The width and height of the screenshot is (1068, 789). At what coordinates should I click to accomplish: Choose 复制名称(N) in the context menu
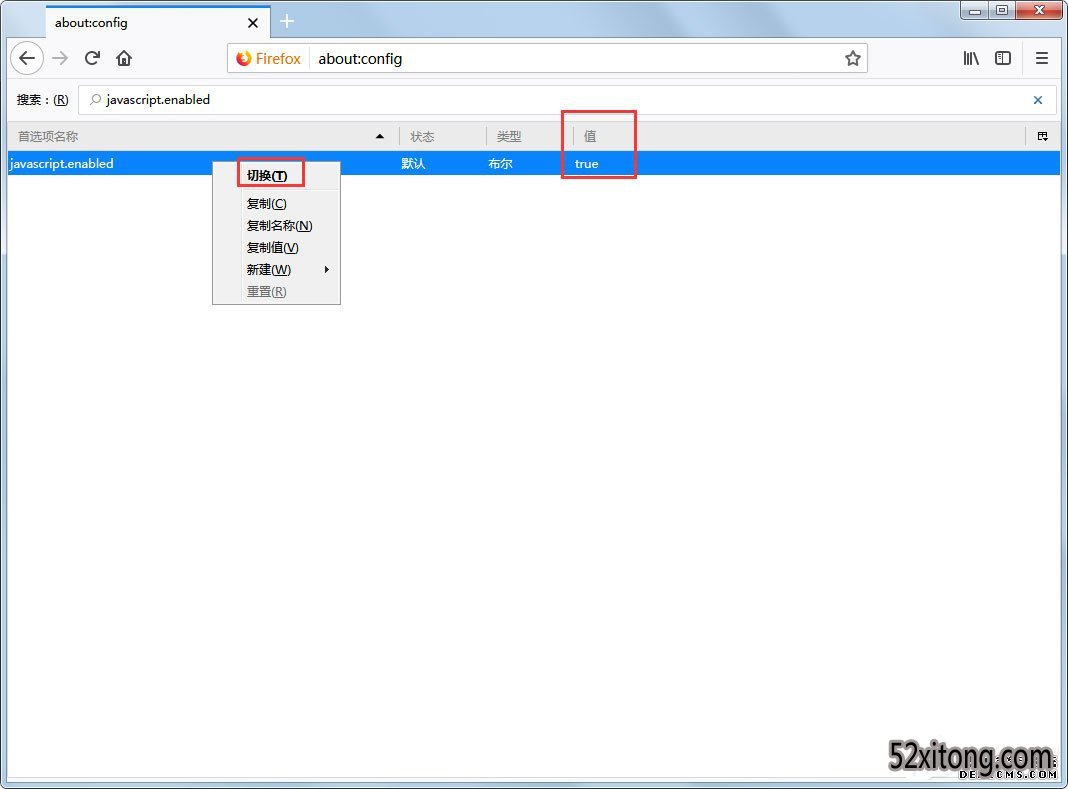click(x=277, y=226)
